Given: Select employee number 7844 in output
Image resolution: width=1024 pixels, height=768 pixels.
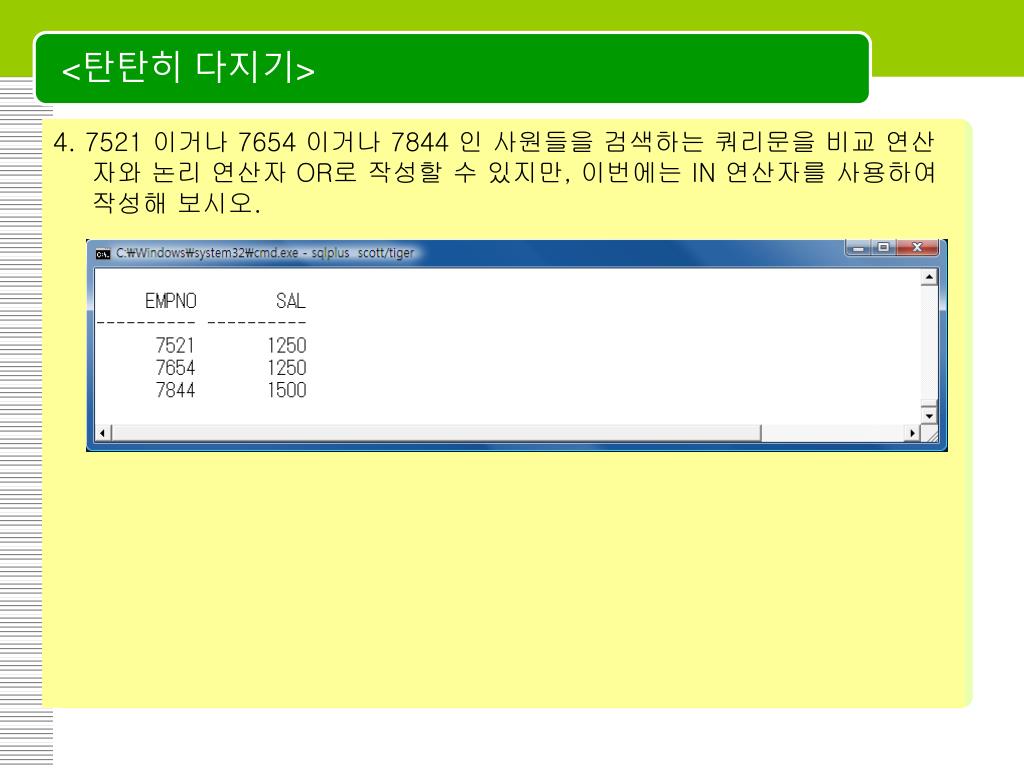Looking at the screenshot, I should (175, 390).
